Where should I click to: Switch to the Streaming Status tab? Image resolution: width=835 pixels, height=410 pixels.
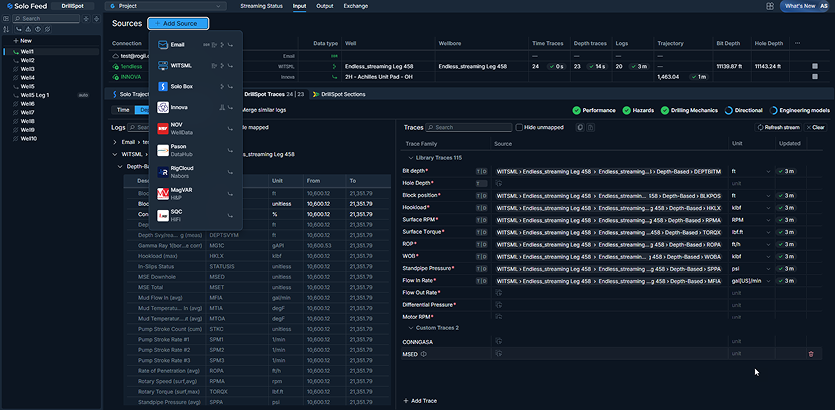[261, 6]
